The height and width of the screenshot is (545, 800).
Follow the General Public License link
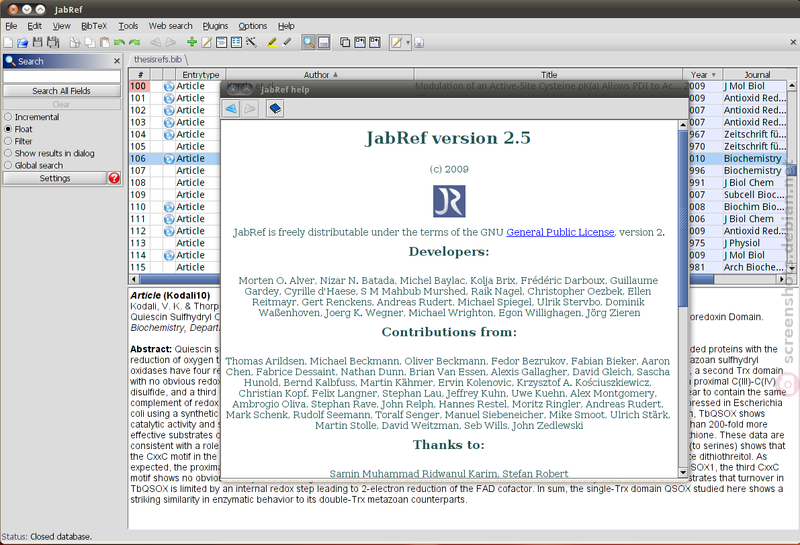[x=560, y=232]
